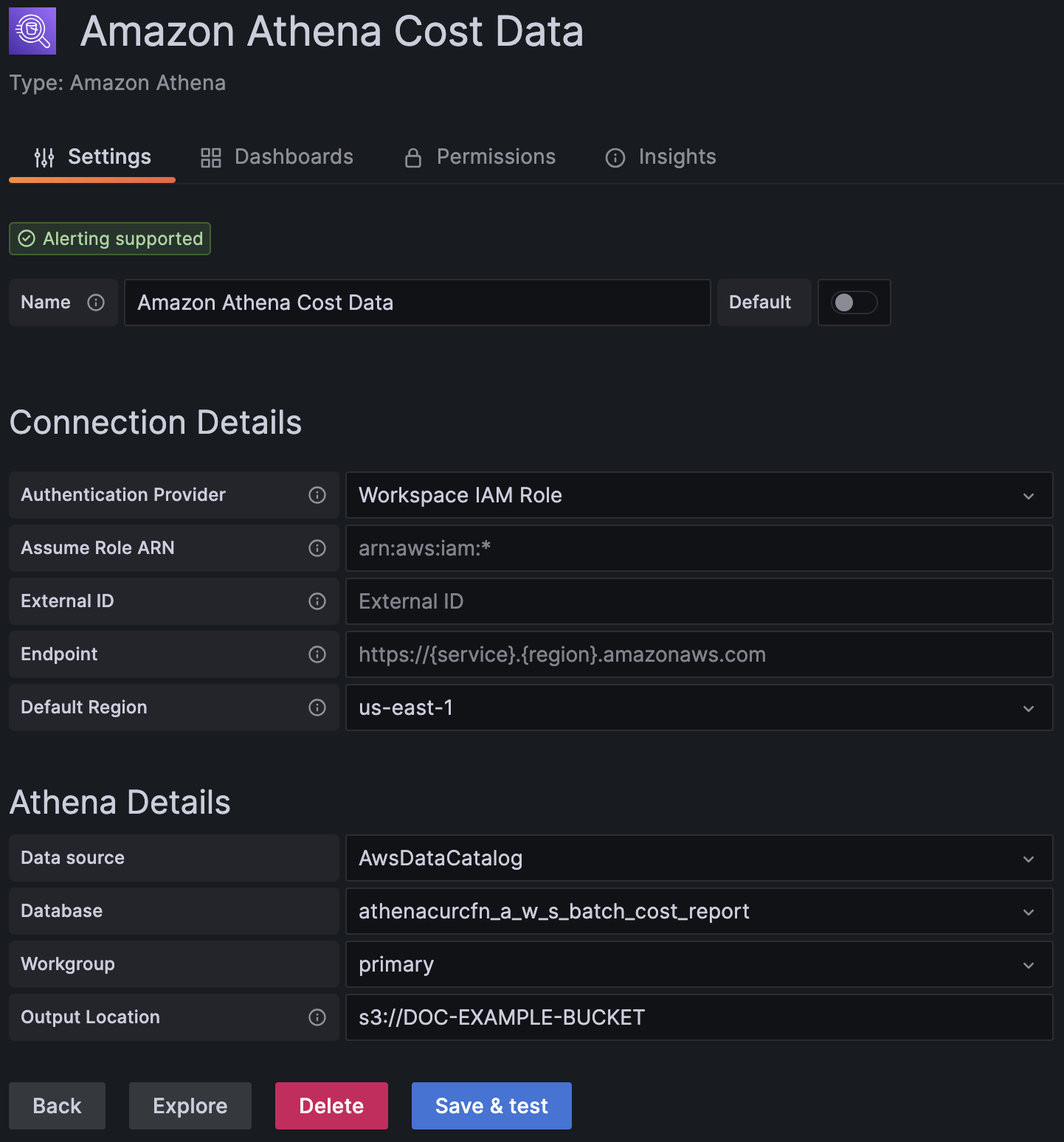Click the Athena Details heading

coord(120,803)
